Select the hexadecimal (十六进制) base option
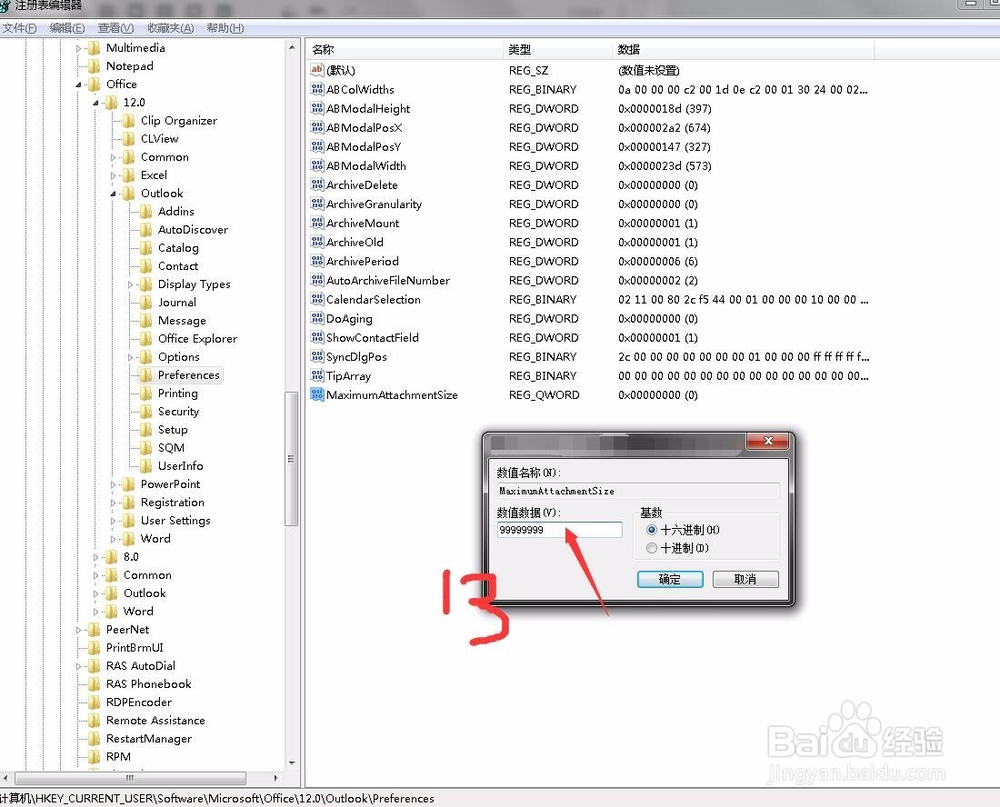1000x807 pixels. pyautogui.click(x=653, y=530)
